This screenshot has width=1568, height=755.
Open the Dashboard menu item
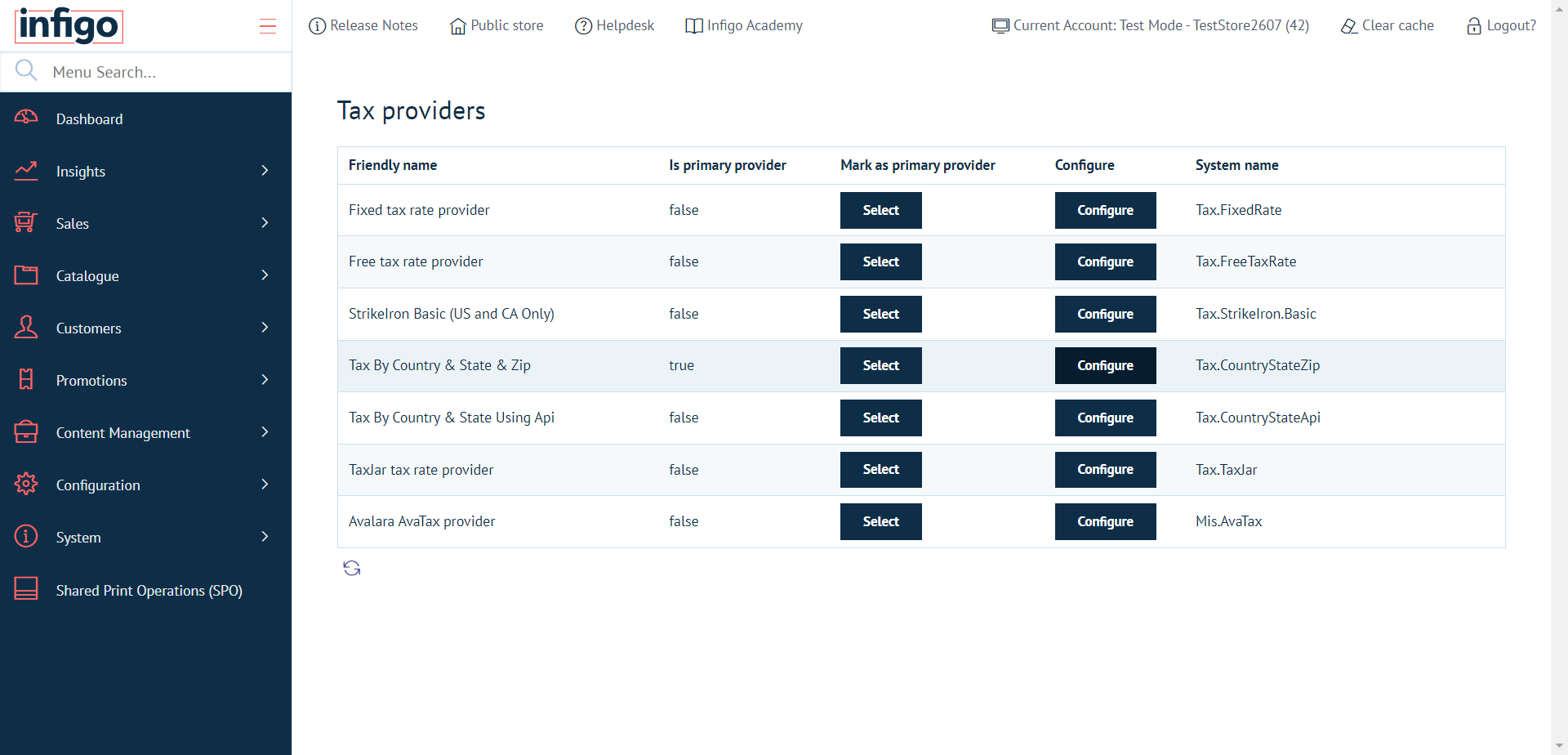145,118
